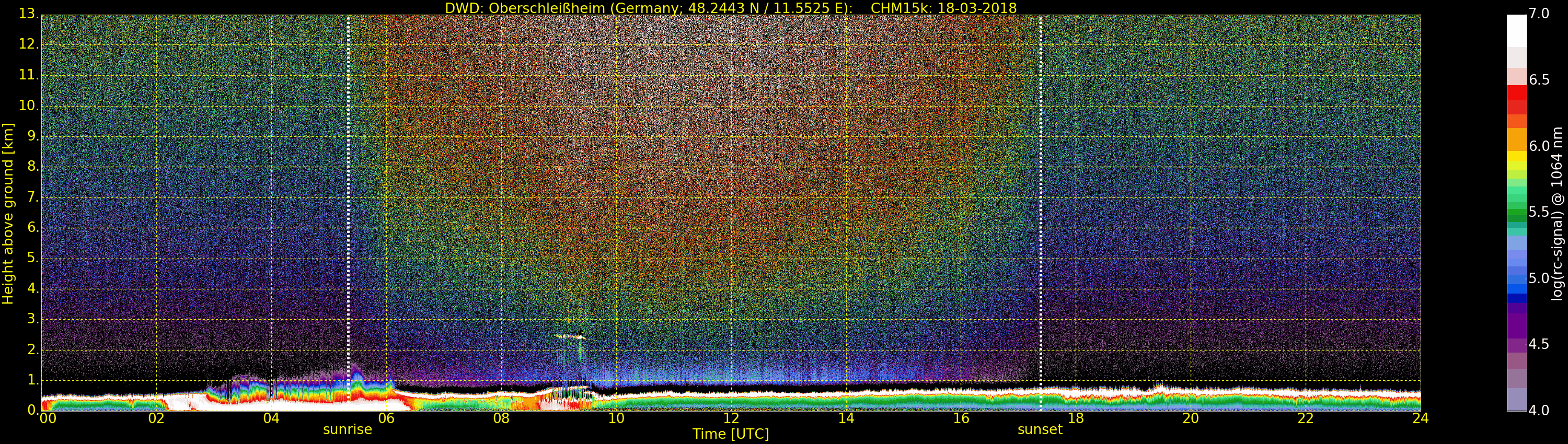Click the height axis tick label '6.'
Screen dimensions: 1568x444
click(x=33, y=227)
